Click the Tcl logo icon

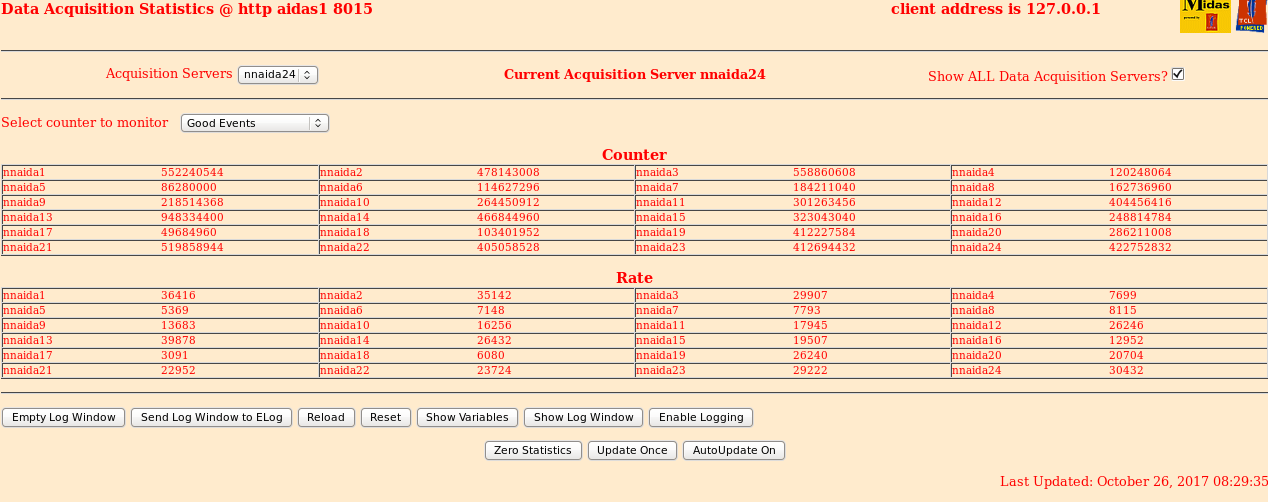(x=1251, y=16)
